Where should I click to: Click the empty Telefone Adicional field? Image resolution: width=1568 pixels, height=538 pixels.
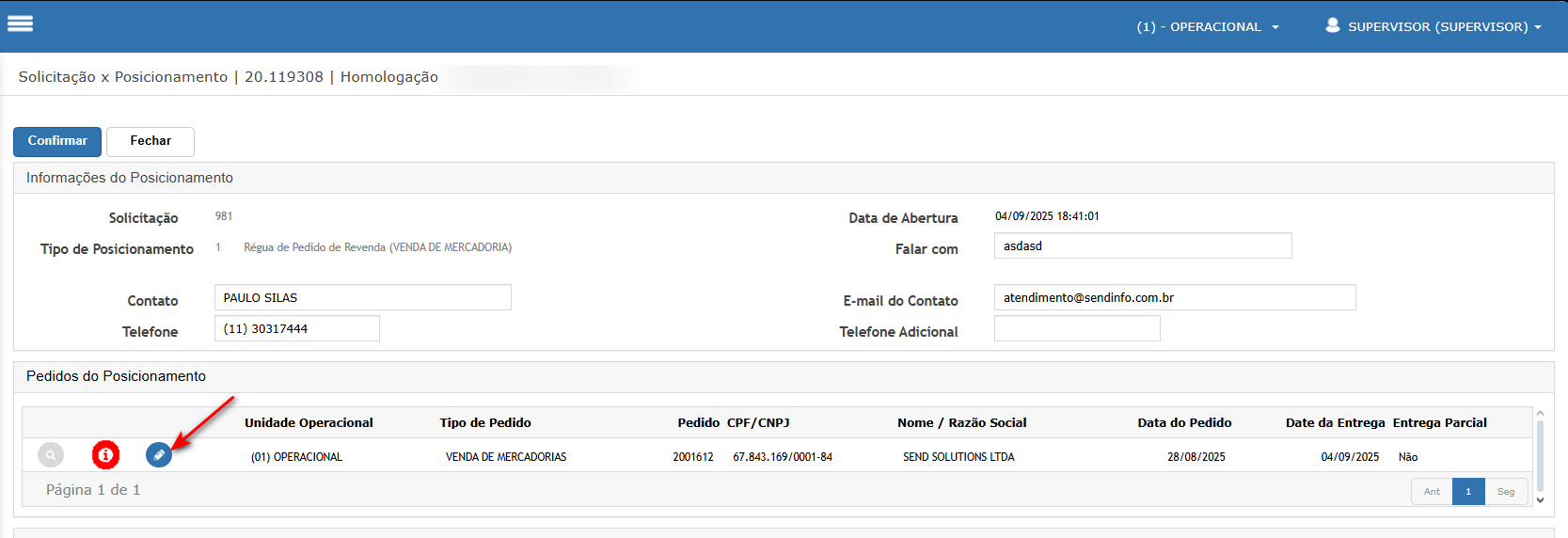pyautogui.click(x=1076, y=328)
